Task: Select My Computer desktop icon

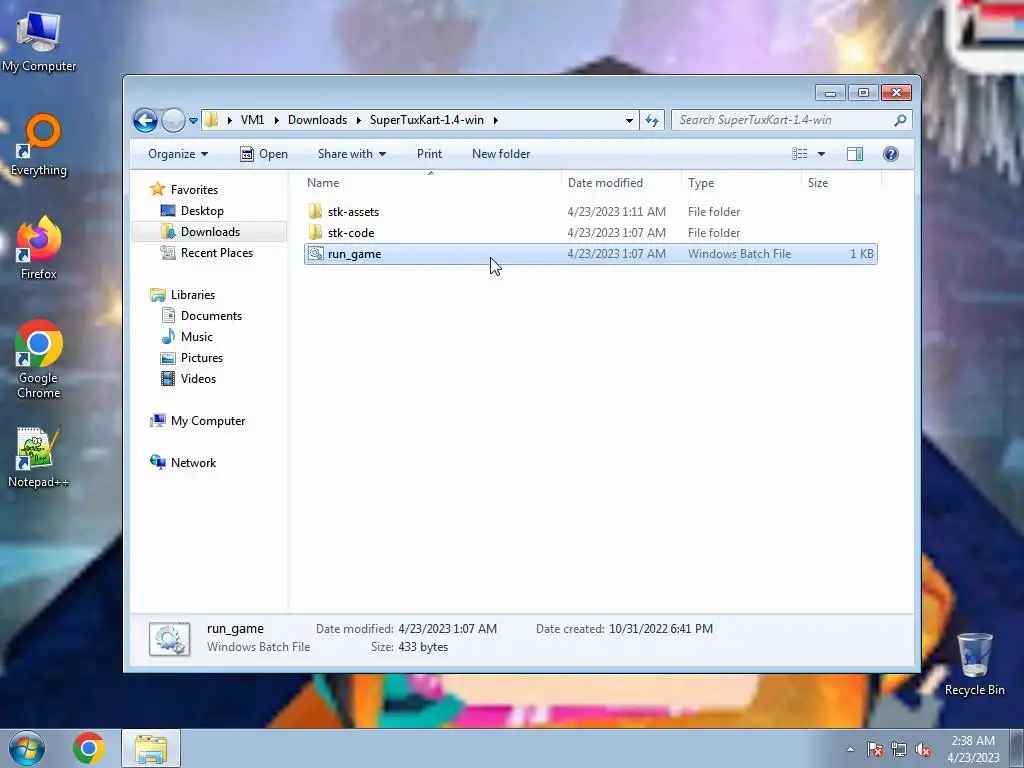Action: 39,40
